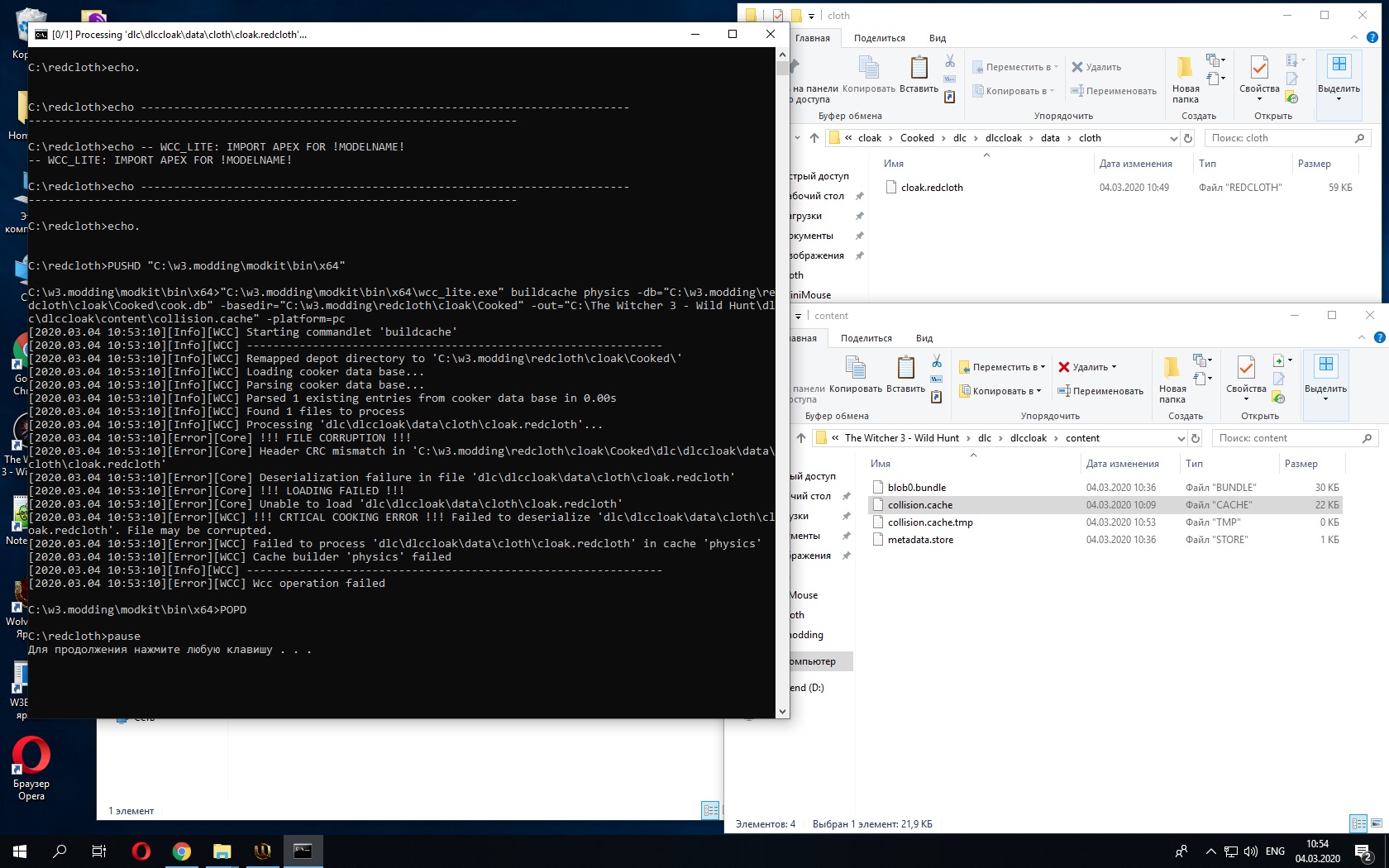Expand recent locations arrow in cloth window
This screenshot has height=868, width=1389.
[797, 138]
